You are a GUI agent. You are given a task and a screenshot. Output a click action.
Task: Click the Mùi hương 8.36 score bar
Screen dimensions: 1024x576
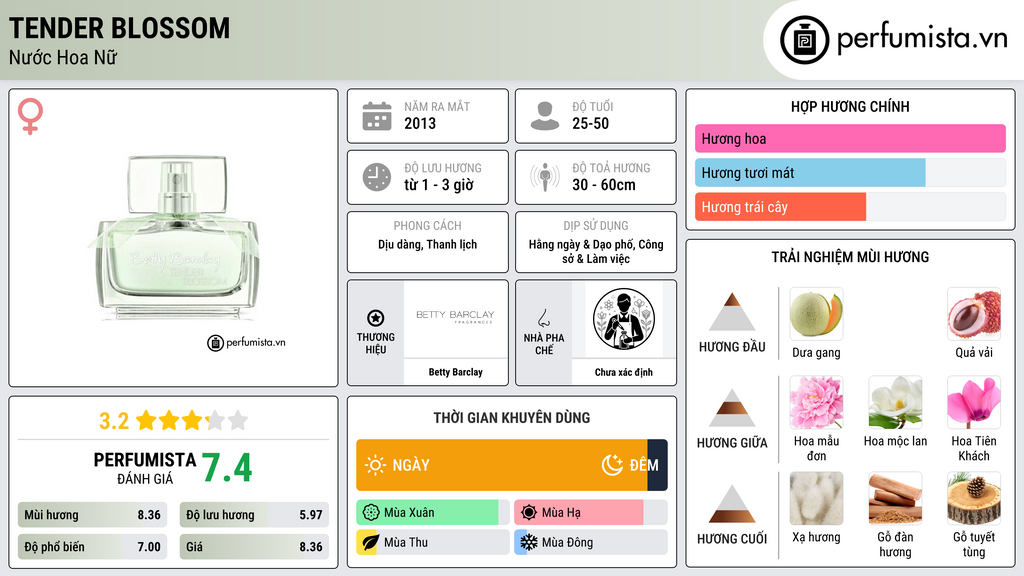[92, 515]
